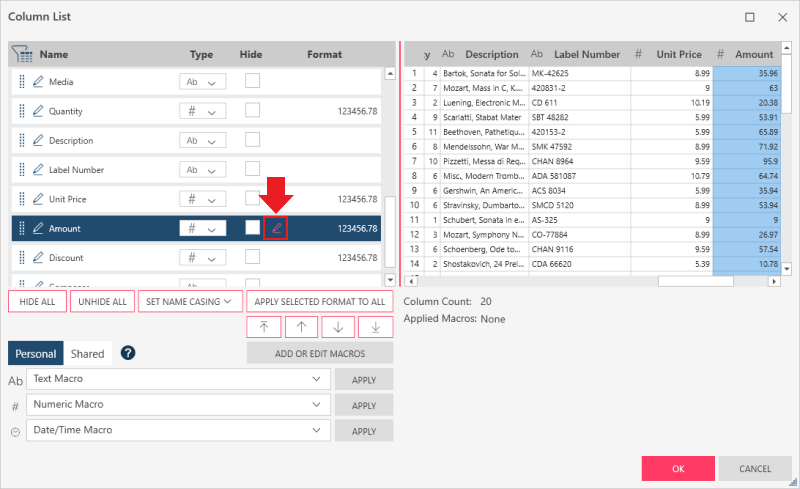Click the pencil edit icon for Description
Viewport: 800px width, 489px height.
click(x=38, y=140)
